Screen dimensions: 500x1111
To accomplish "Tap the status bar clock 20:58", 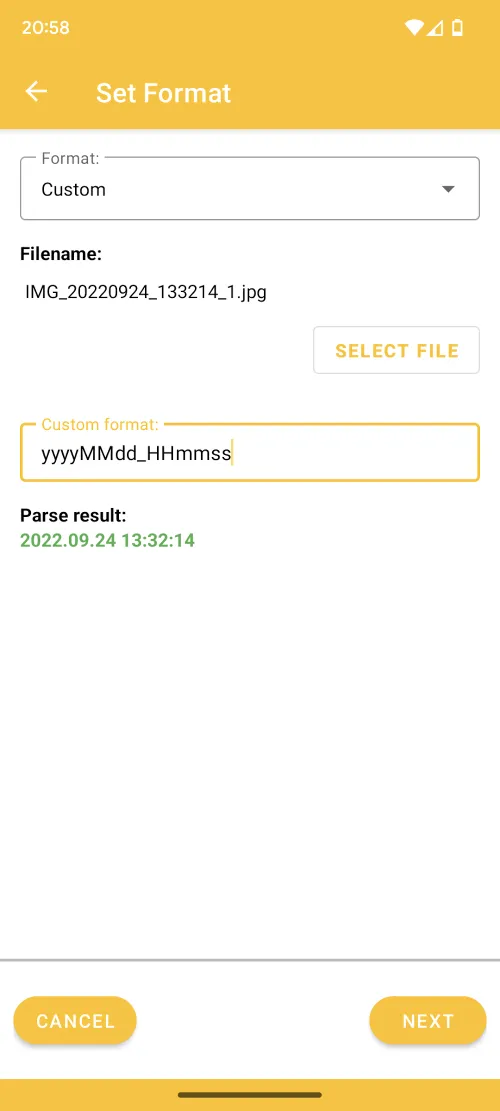I will pyautogui.click(x=45, y=28).
